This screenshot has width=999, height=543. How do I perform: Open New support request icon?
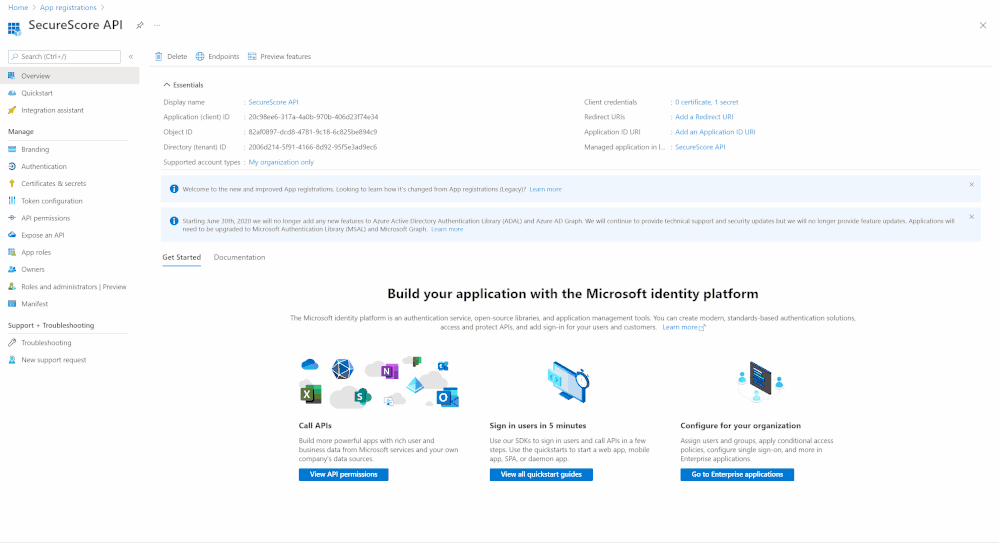(12, 360)
